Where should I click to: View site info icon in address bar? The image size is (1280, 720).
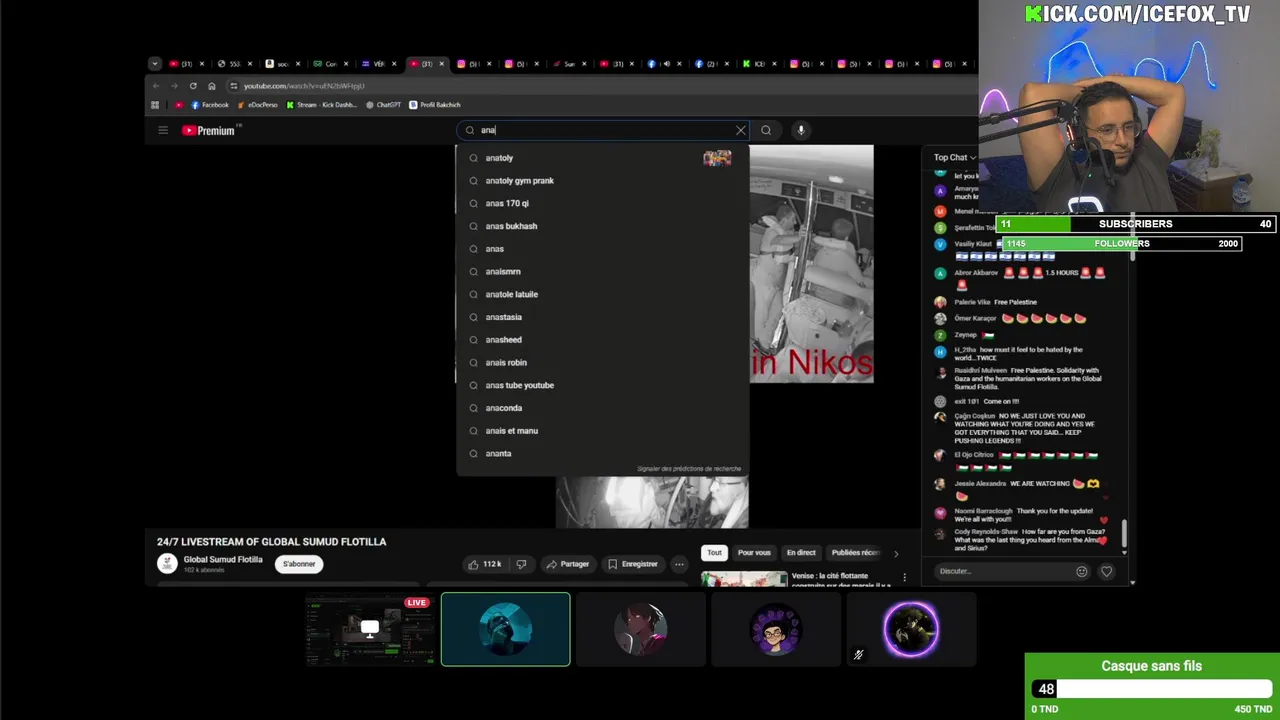coord(233,86)
